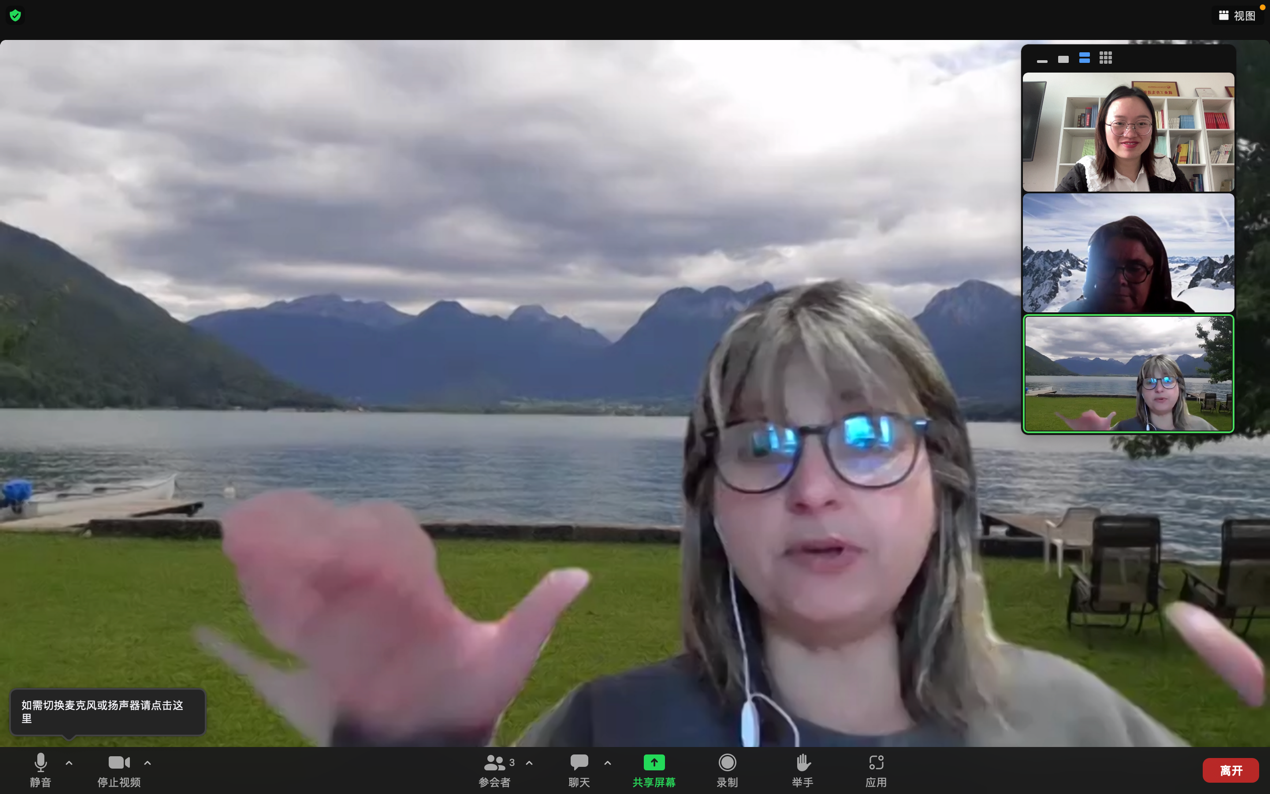Viewport: 1270px width, 794px height.
Task: Leave the meeting with the red 离开 button
Action: pyautogui.click(x=1231, y=771)
